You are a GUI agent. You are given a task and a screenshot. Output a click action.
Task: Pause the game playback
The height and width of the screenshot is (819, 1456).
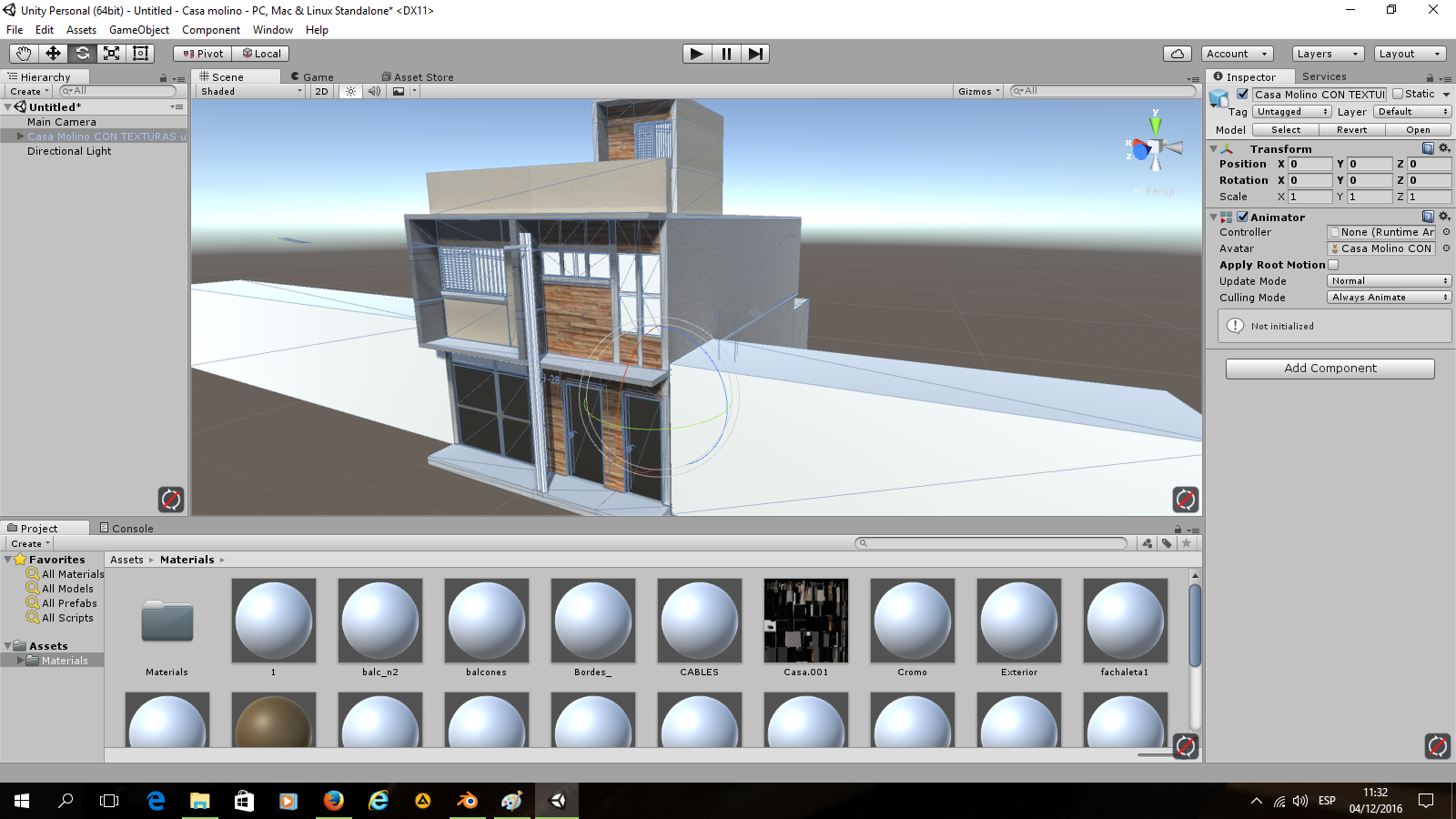point(726,54)
